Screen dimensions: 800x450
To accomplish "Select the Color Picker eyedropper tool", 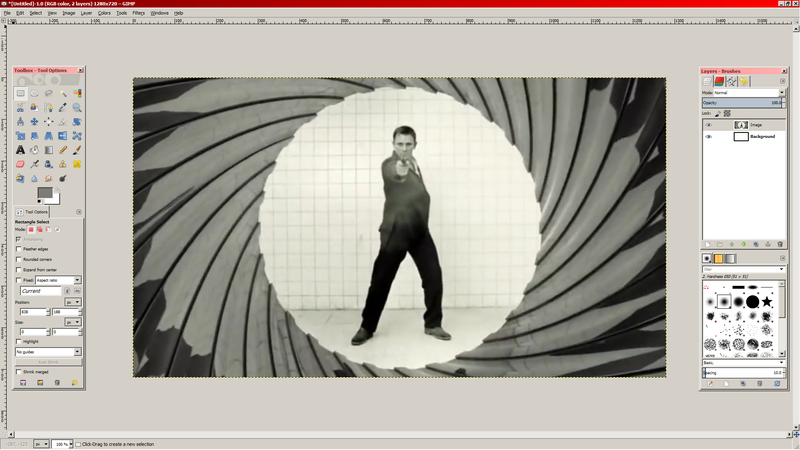I will click(x=63, y=108).
